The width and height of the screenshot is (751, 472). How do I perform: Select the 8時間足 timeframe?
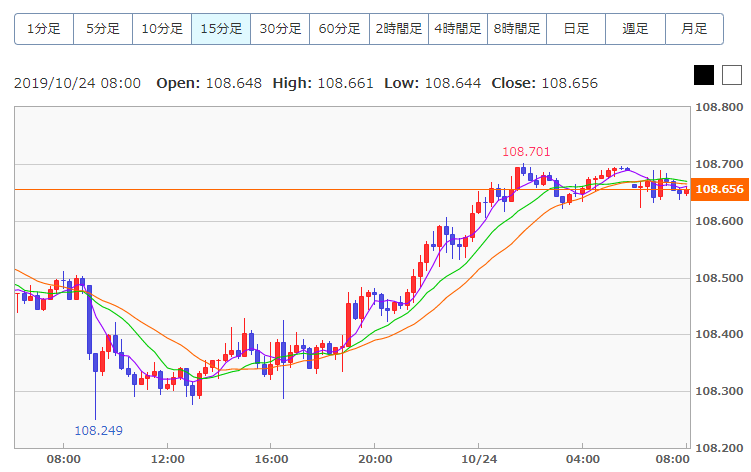(517, 29)
